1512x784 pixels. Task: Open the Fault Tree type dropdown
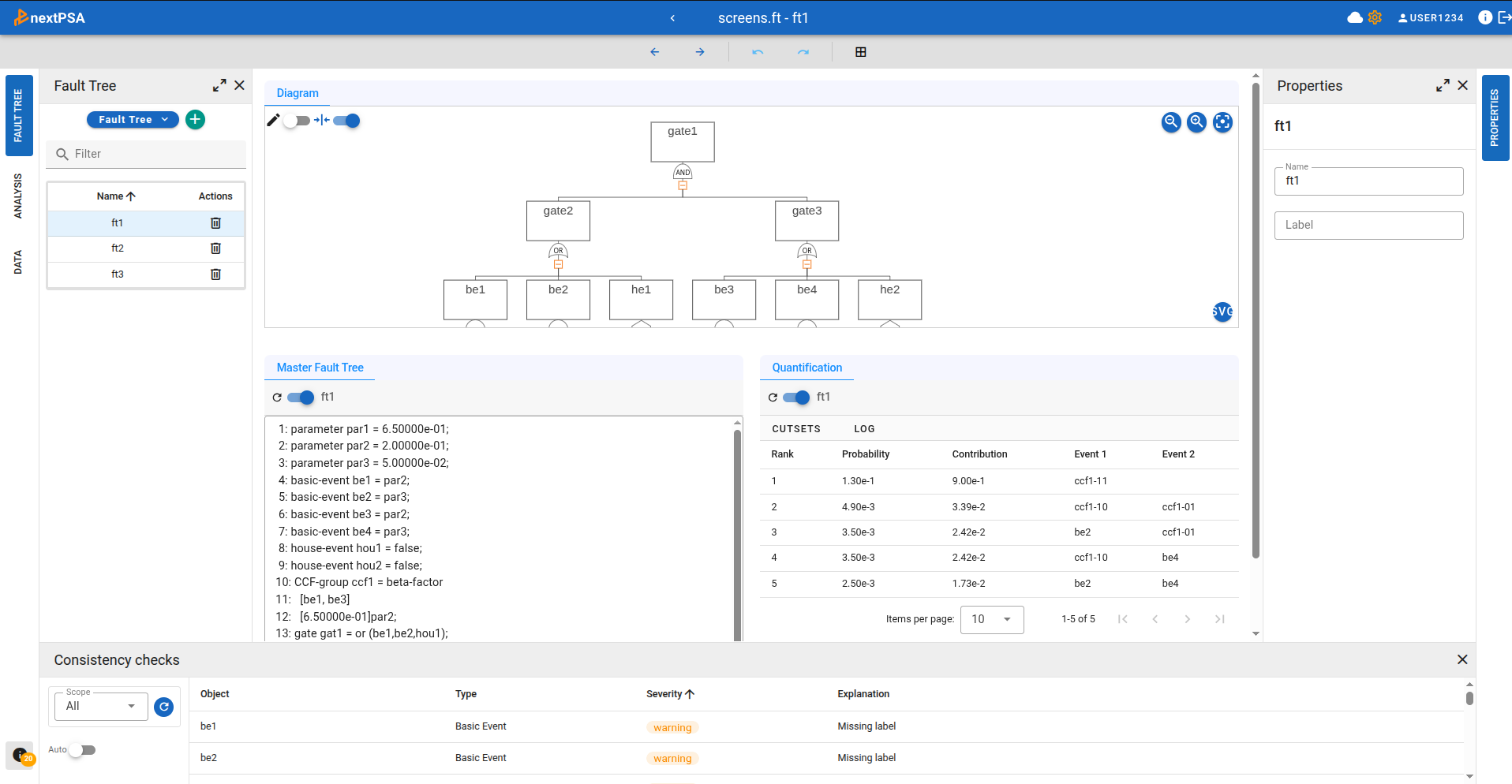click(x=132, y=119)
